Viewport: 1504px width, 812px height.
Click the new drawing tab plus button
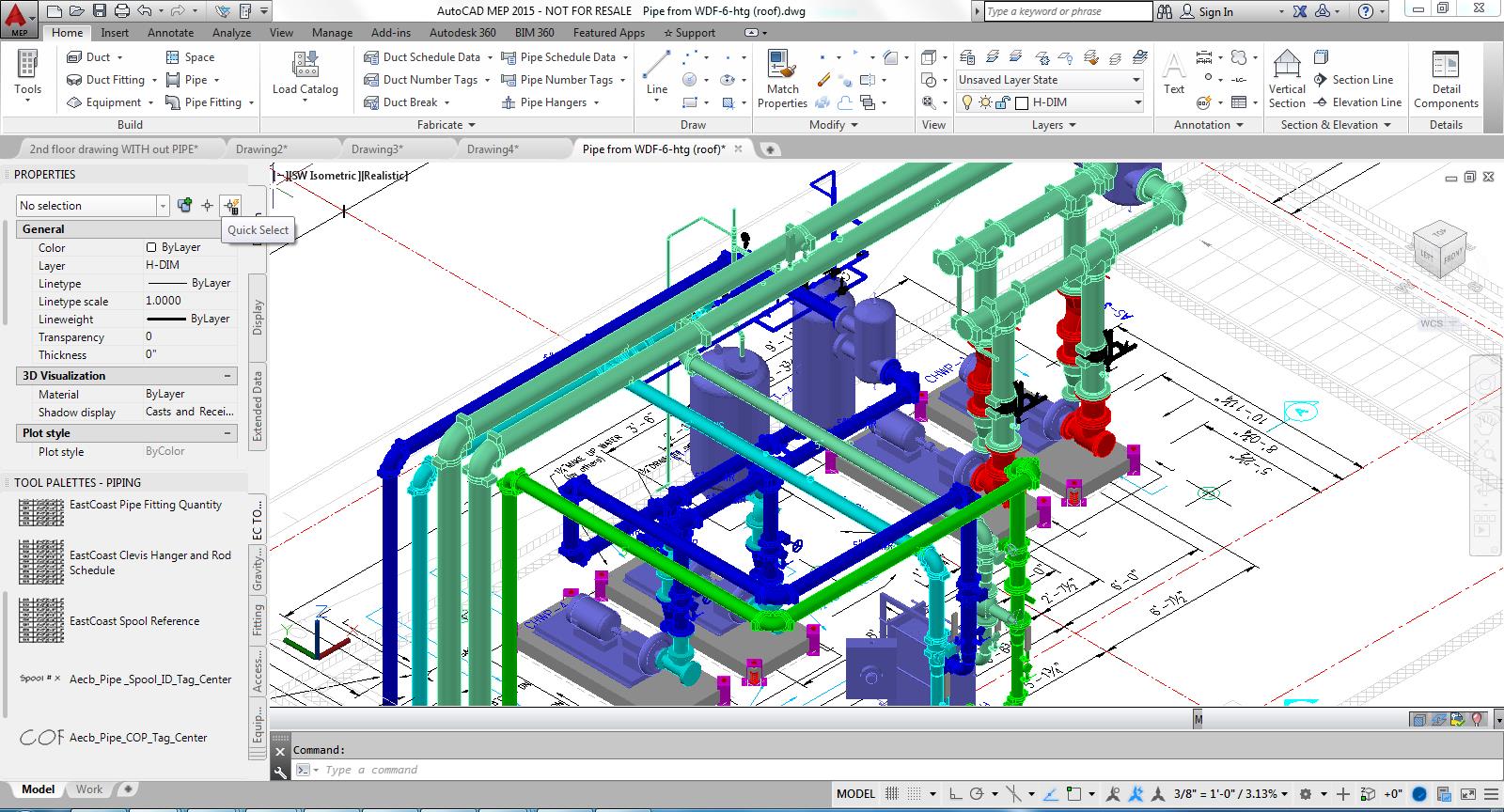769,148
